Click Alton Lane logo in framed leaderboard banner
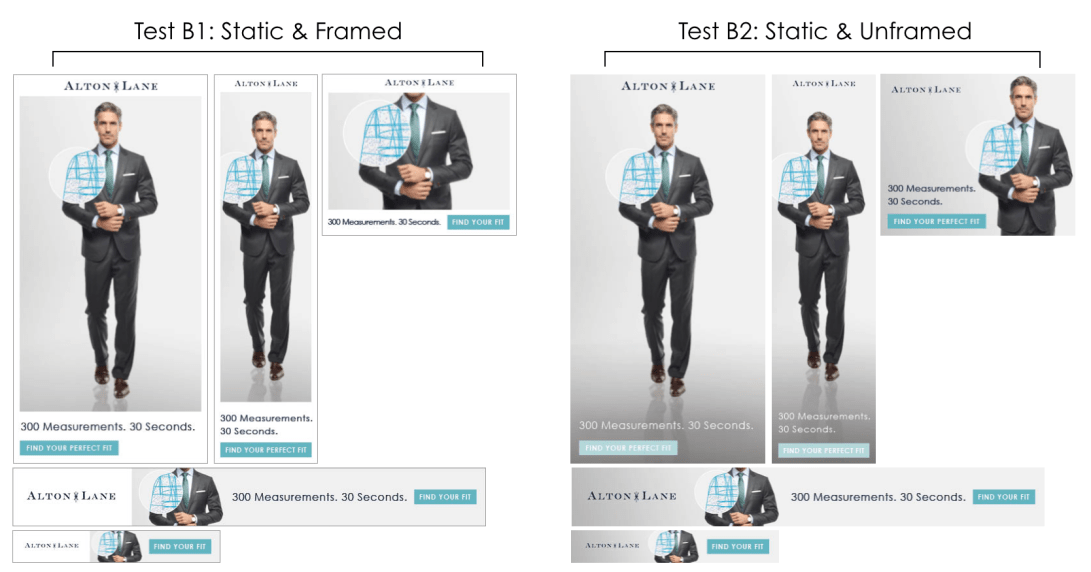 [x=71, y=496]
